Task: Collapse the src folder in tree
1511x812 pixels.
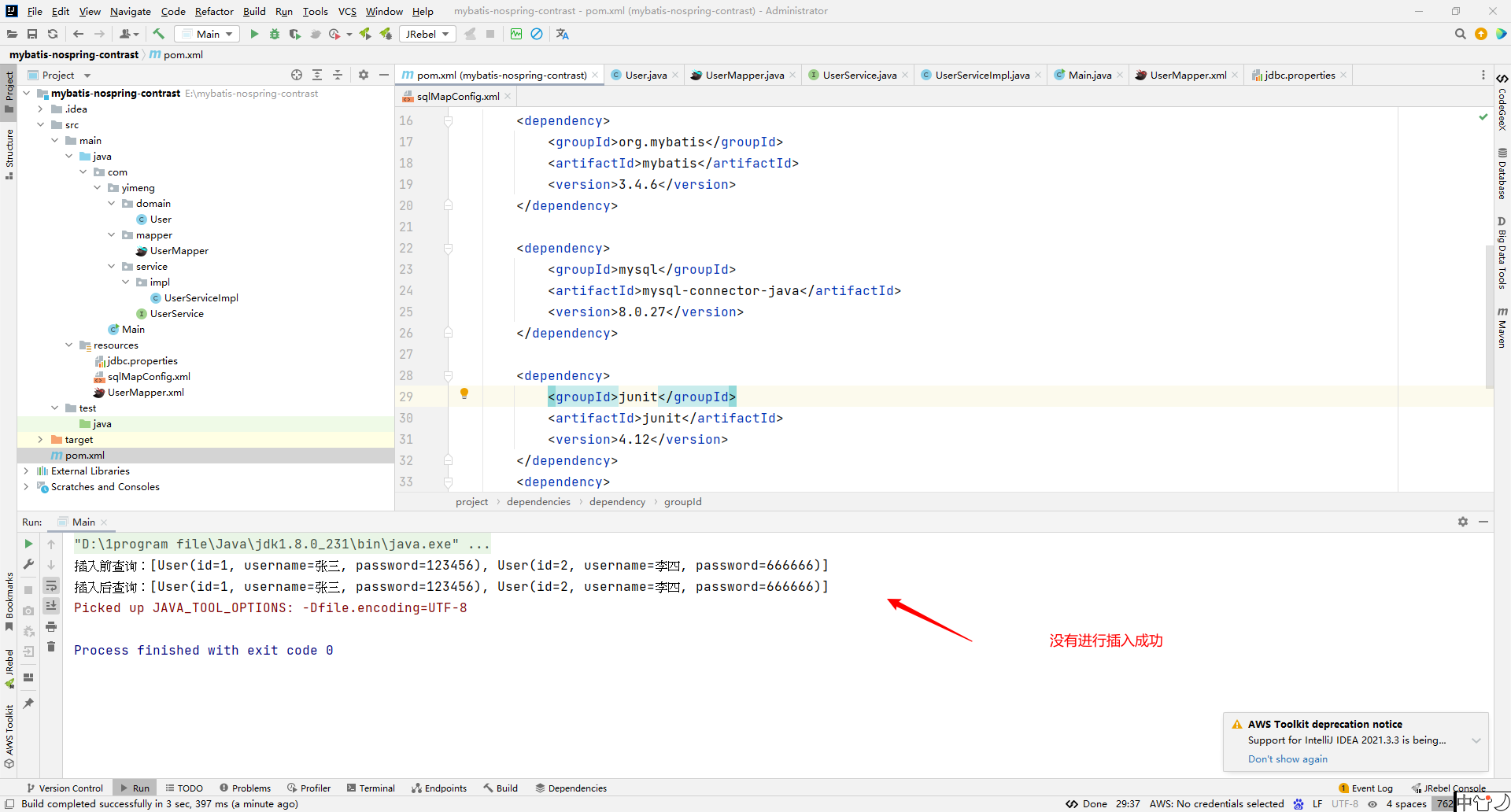Action: [41, 124]
